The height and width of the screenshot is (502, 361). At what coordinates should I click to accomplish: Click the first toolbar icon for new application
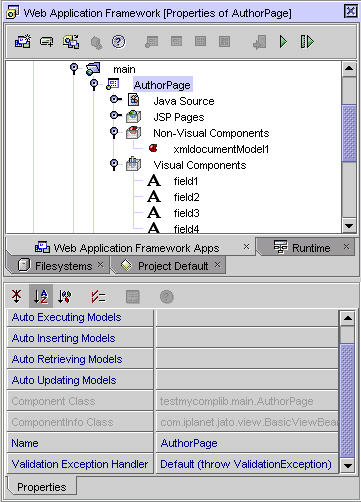point(23,42)
